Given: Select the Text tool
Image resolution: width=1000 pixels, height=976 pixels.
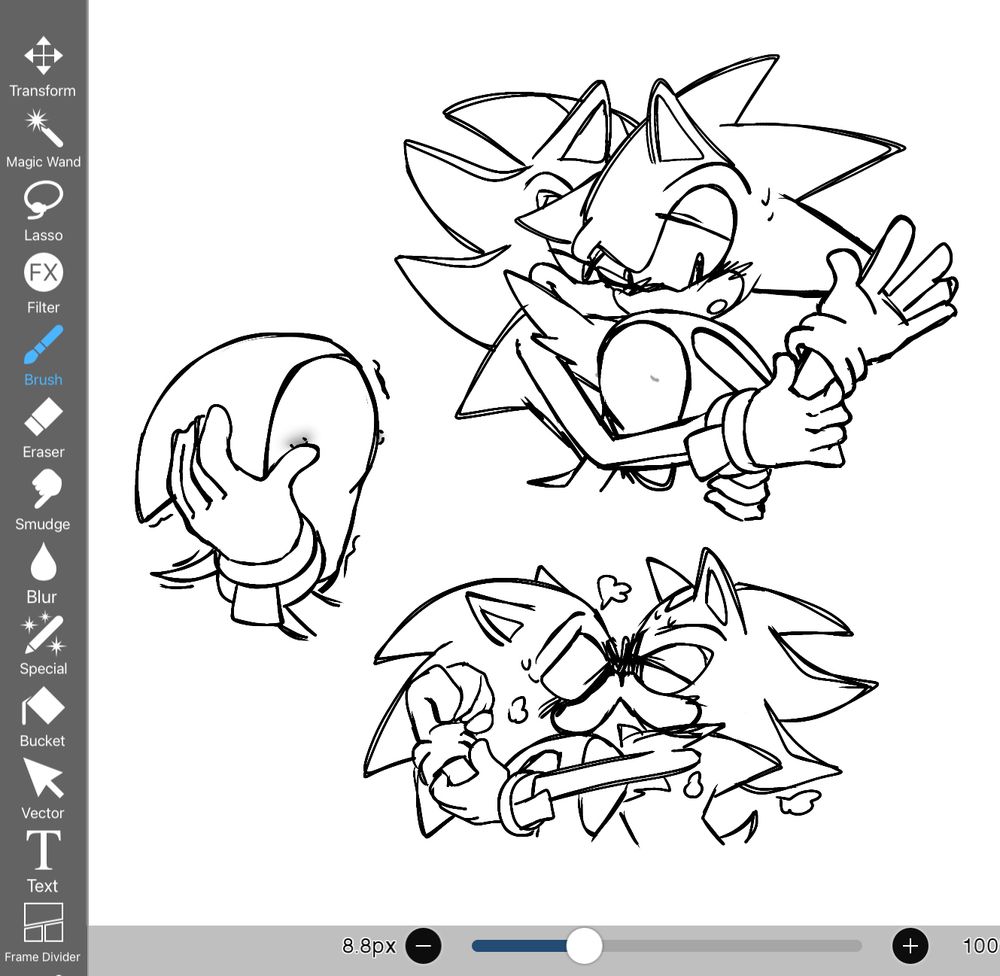Looking at the screenshot, I should 43,862.
